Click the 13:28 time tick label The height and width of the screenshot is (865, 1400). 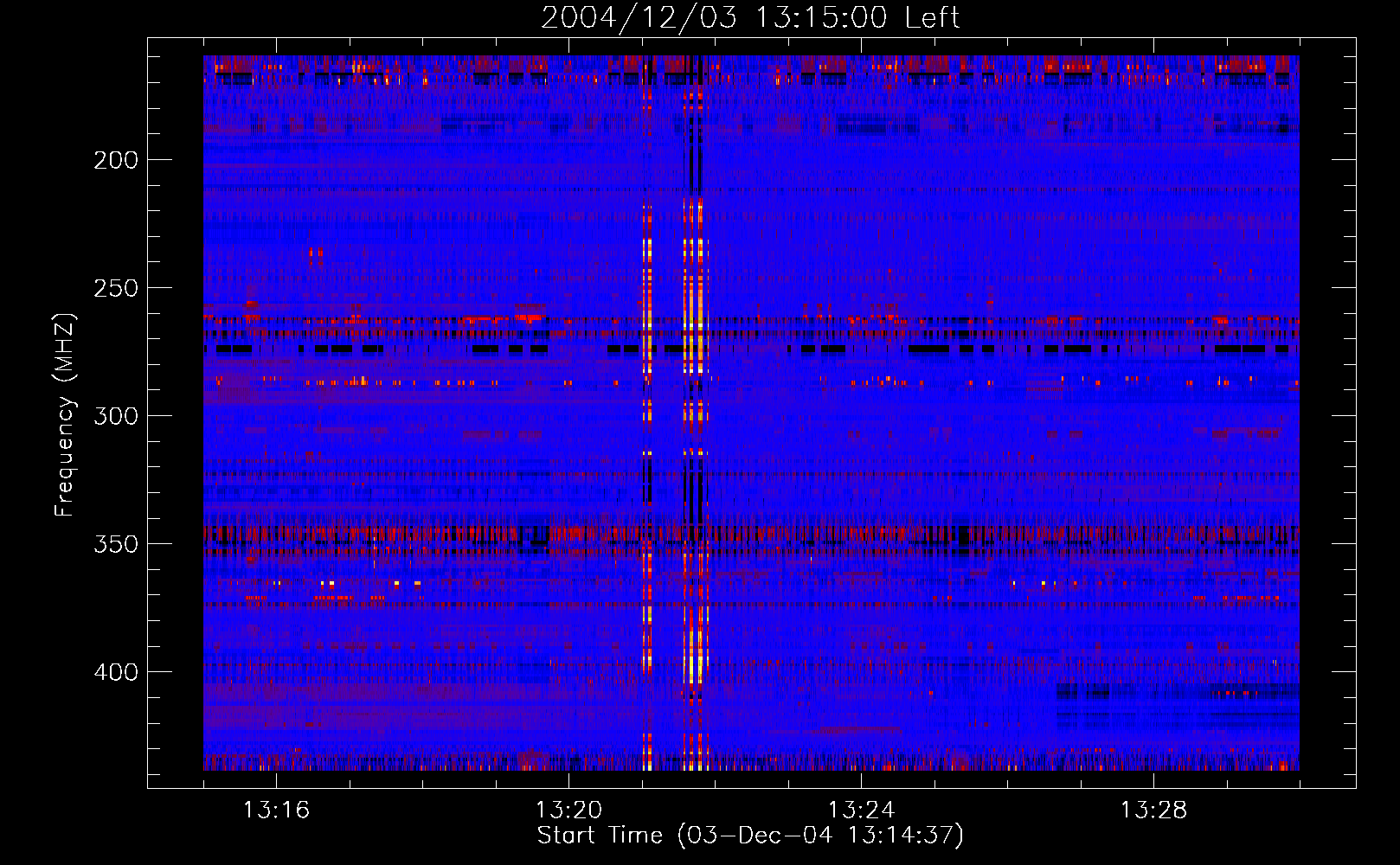[x=1153, y=811]
